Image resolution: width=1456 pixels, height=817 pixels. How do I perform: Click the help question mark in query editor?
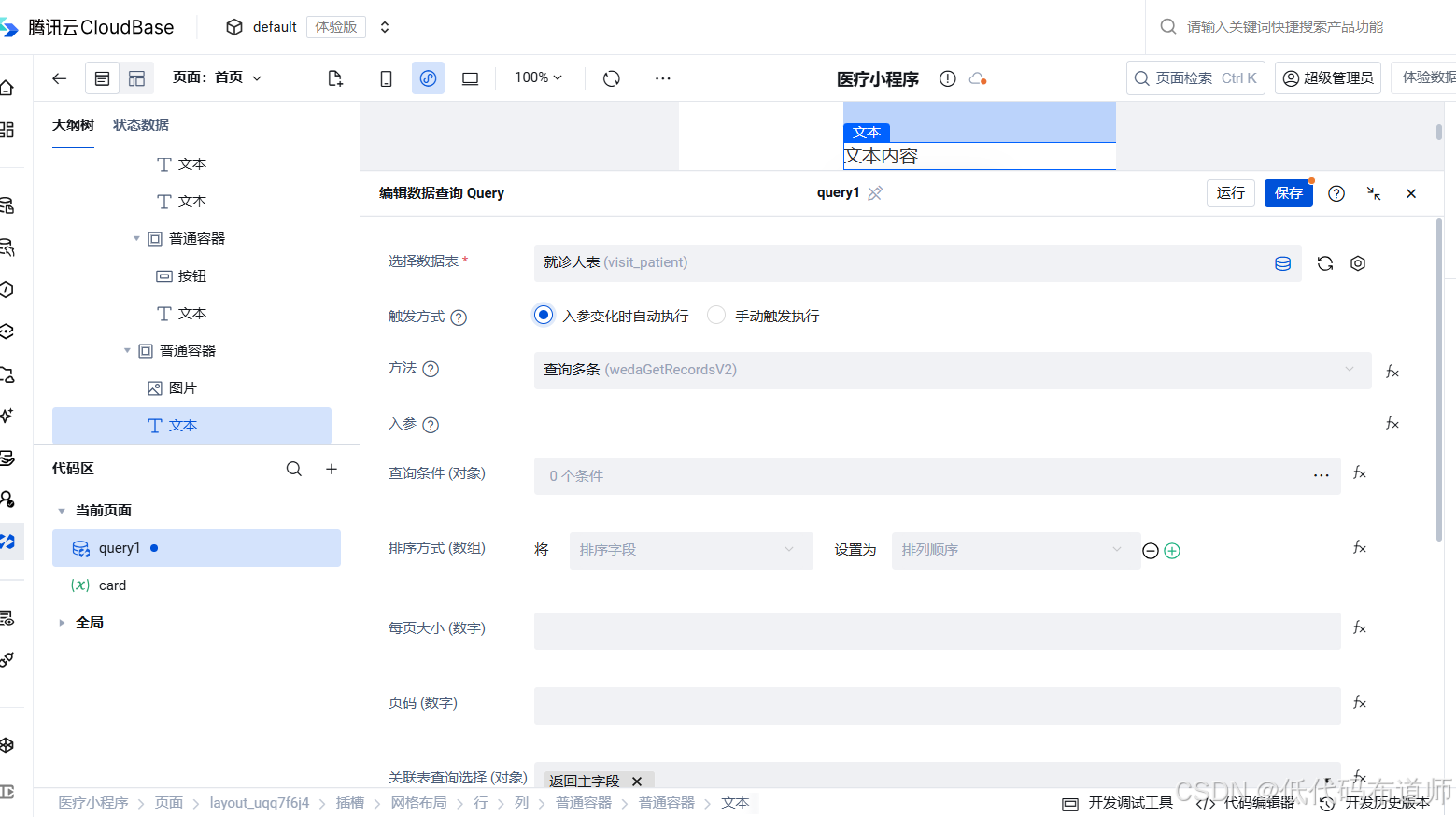click(1336, 193)
